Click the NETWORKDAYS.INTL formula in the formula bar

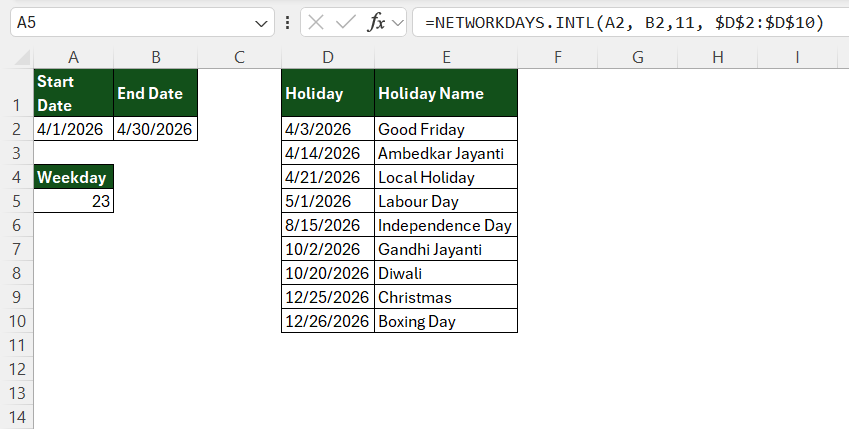[624, 23]
